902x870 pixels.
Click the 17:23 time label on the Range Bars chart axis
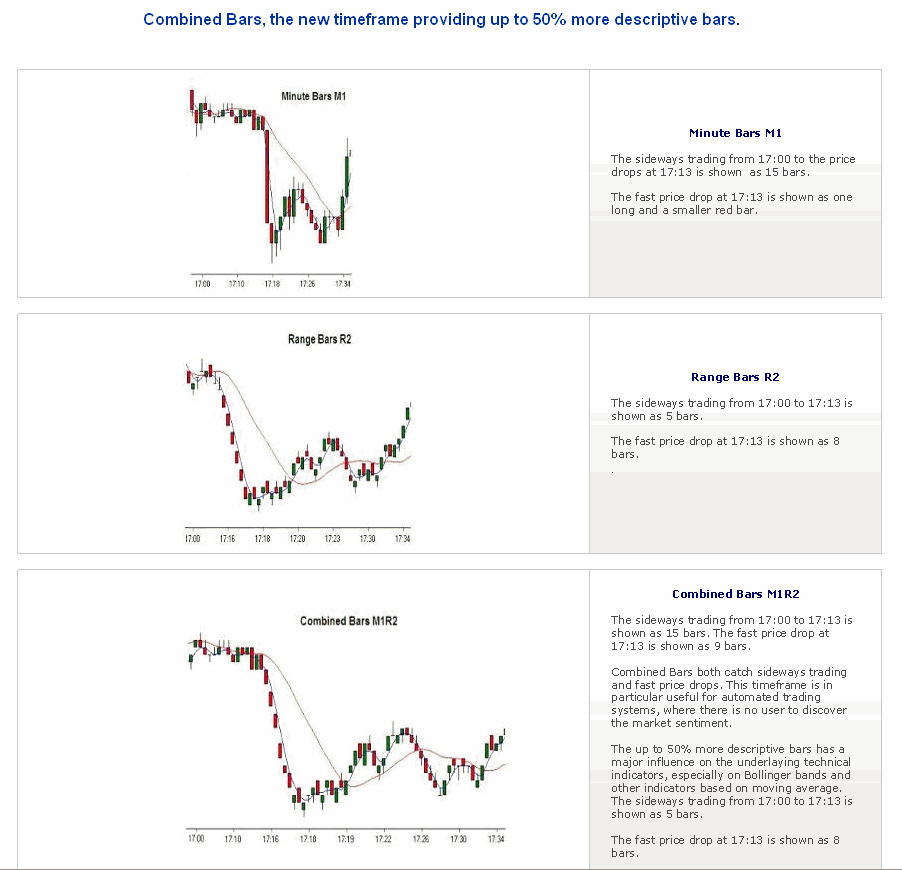333,538
